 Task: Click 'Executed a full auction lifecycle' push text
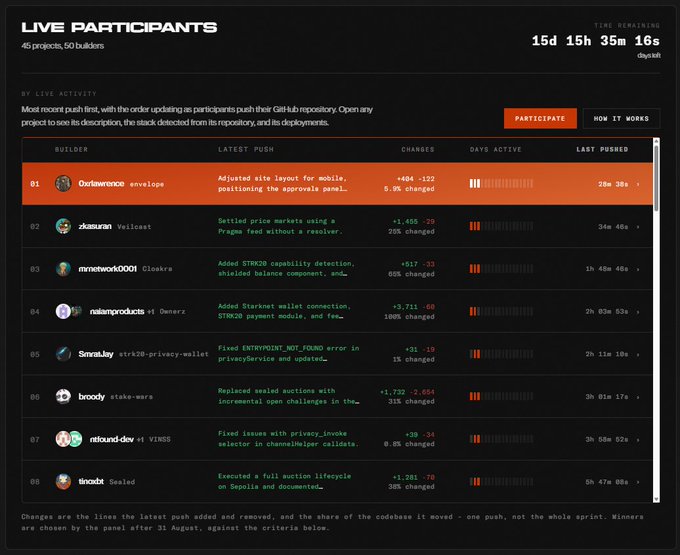click(x=284, y=476)
